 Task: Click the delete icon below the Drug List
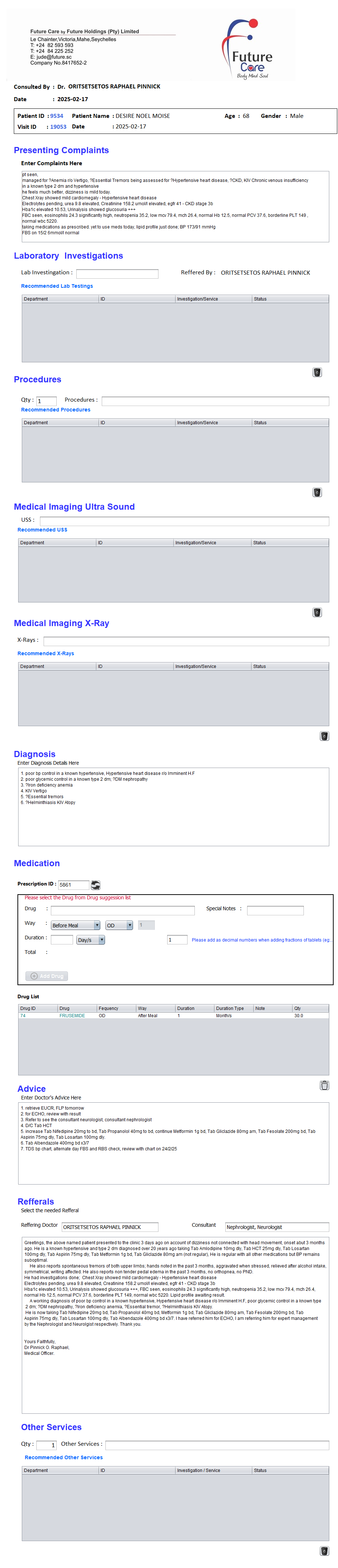pos(324,1085)
